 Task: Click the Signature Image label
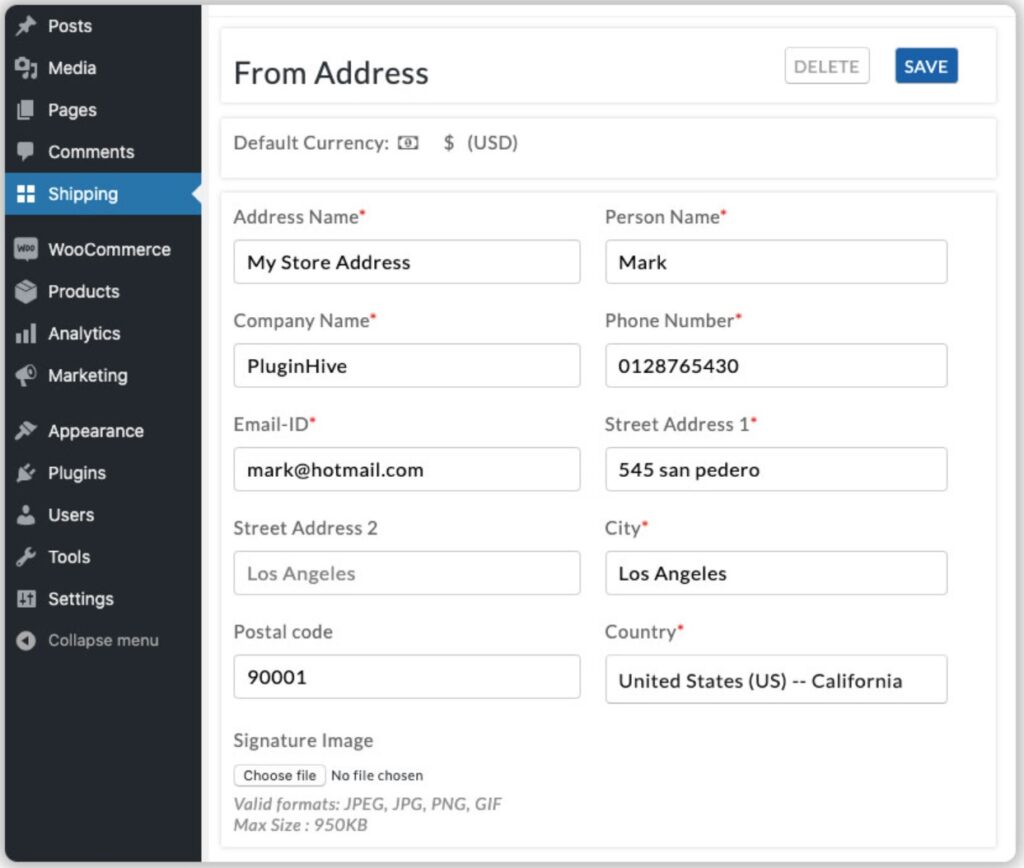303,741
